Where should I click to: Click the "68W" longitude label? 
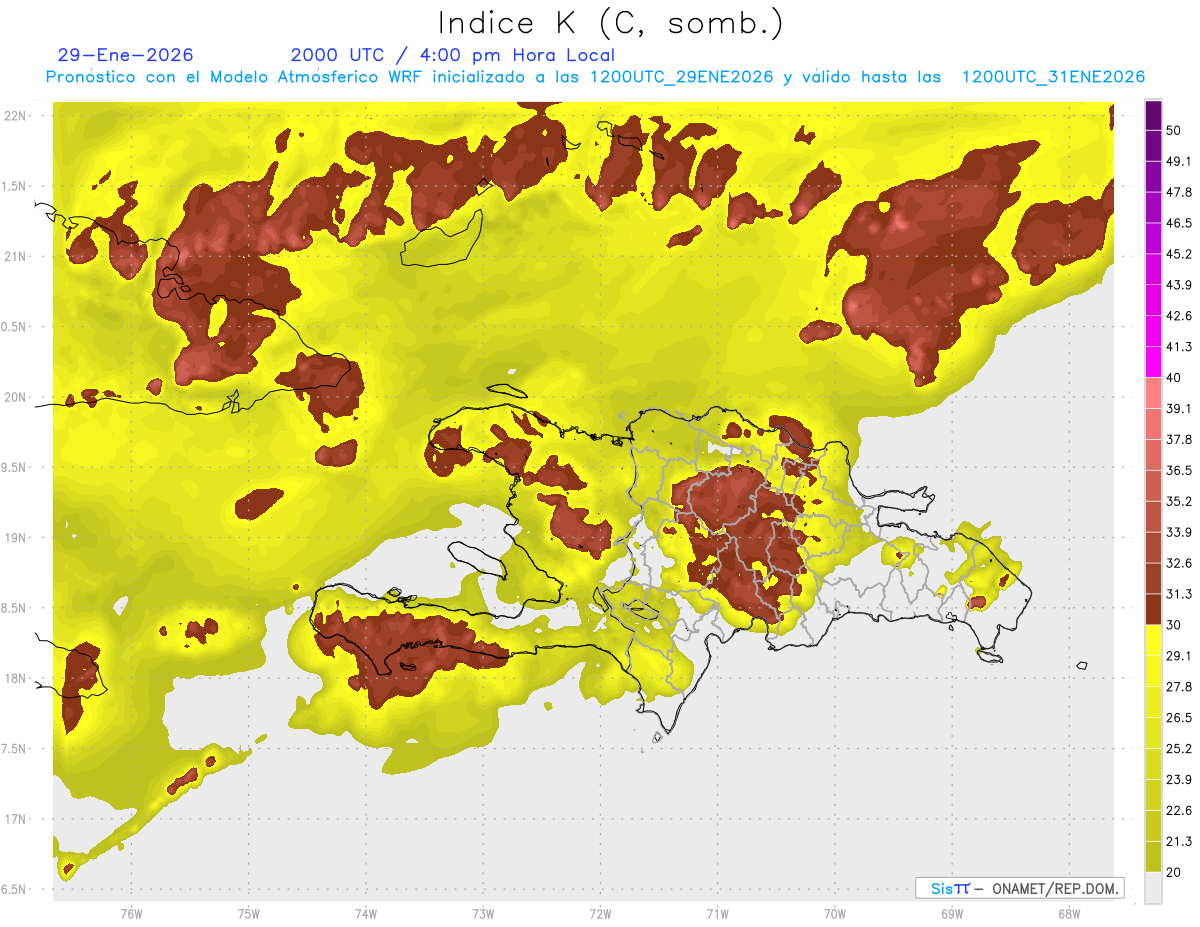[1068, 913]
